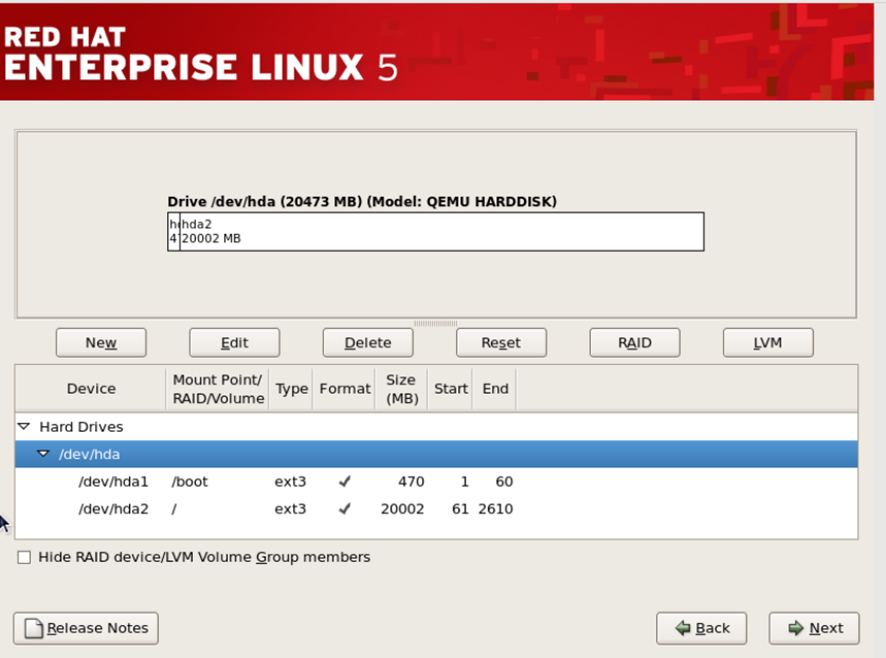Image resolution: width=886 pixels, height=658 pixels.
Task: Click the Next arrow icon
Action: coord(796,628)
